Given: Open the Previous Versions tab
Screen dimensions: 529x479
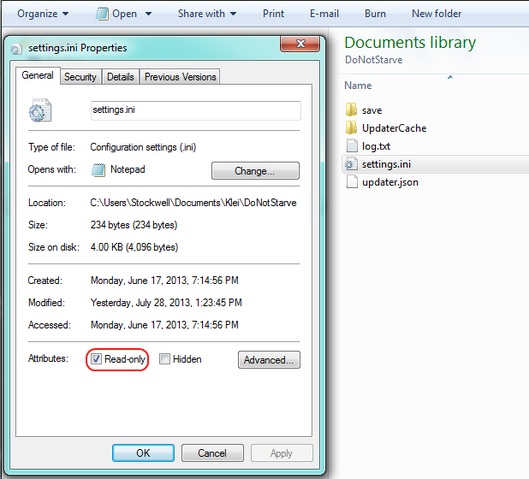Looking at the screenshot, I should pos(180,77).
